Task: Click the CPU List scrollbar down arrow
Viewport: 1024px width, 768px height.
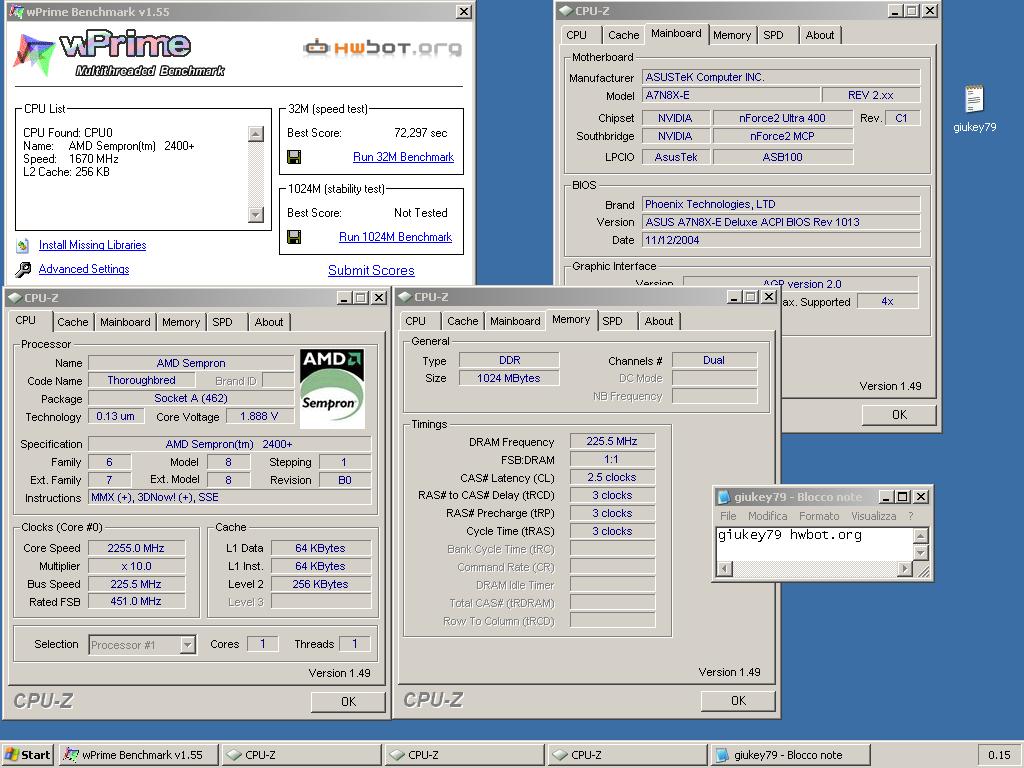Action: tap(256, 214)
